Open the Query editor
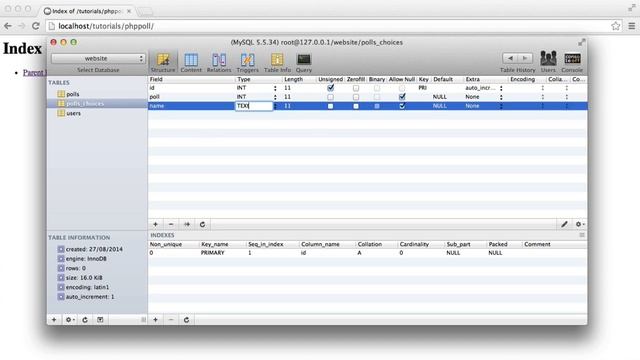Image resolution: width=640 pixels, height=360 pixels. coord(304,63)
